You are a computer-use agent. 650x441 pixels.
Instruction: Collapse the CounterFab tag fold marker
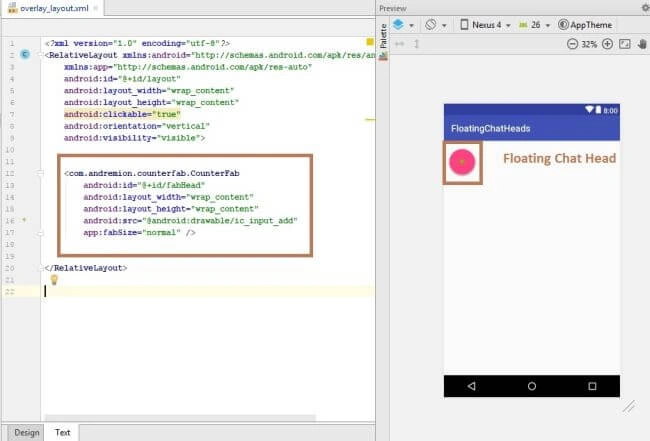(40, 173)
